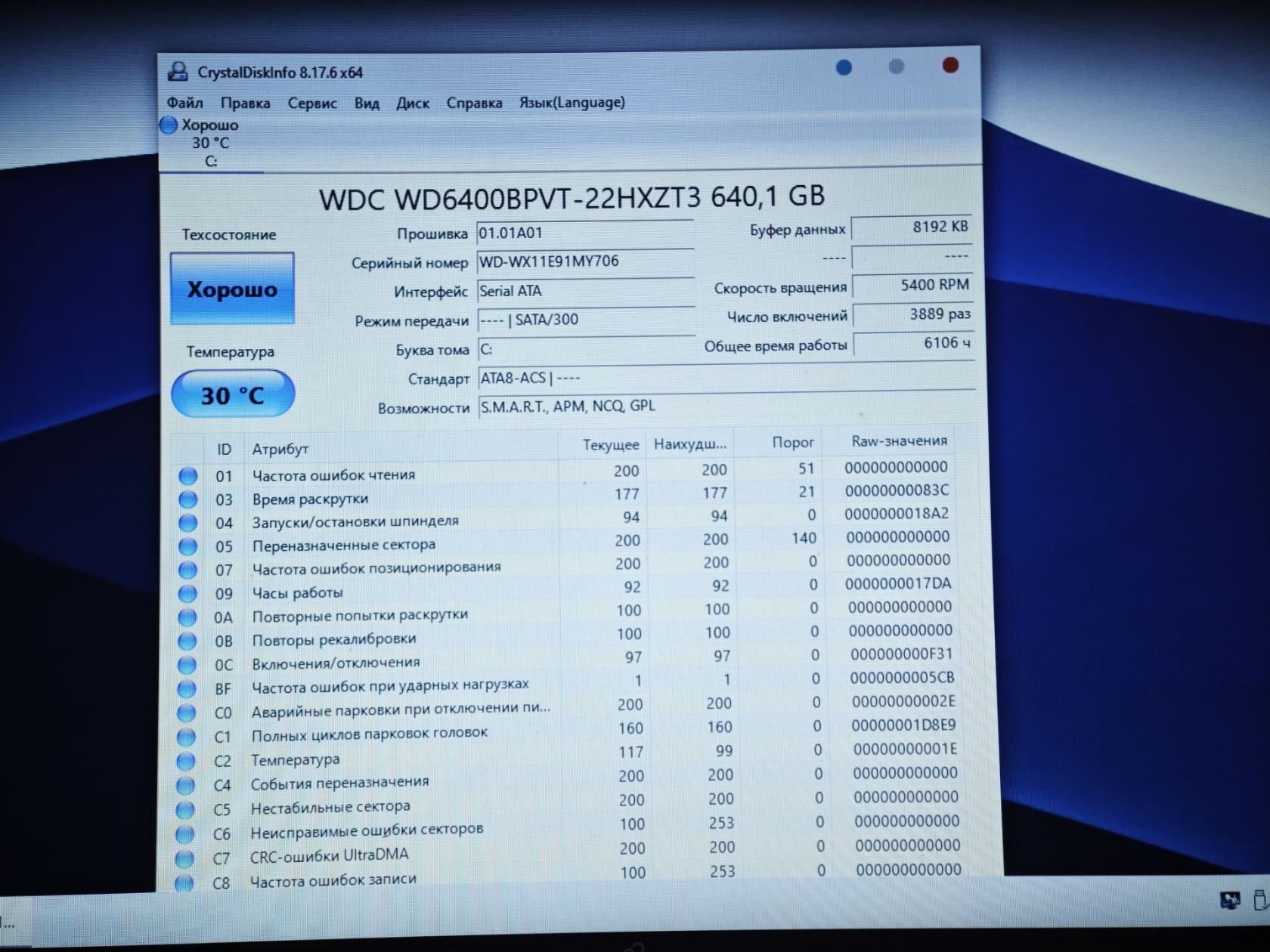This screenshot has width=1270, height=952.
Task: Click status icon of 09 Часы работы
Action: pos(187,594)
